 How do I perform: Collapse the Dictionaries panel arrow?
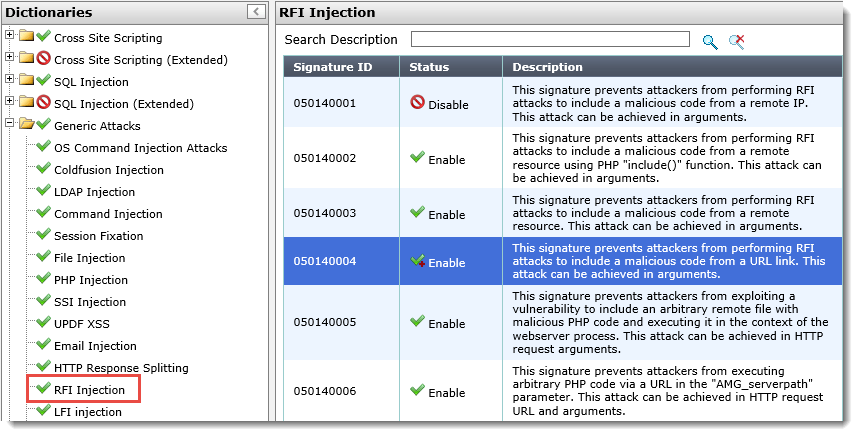[256, 12]
